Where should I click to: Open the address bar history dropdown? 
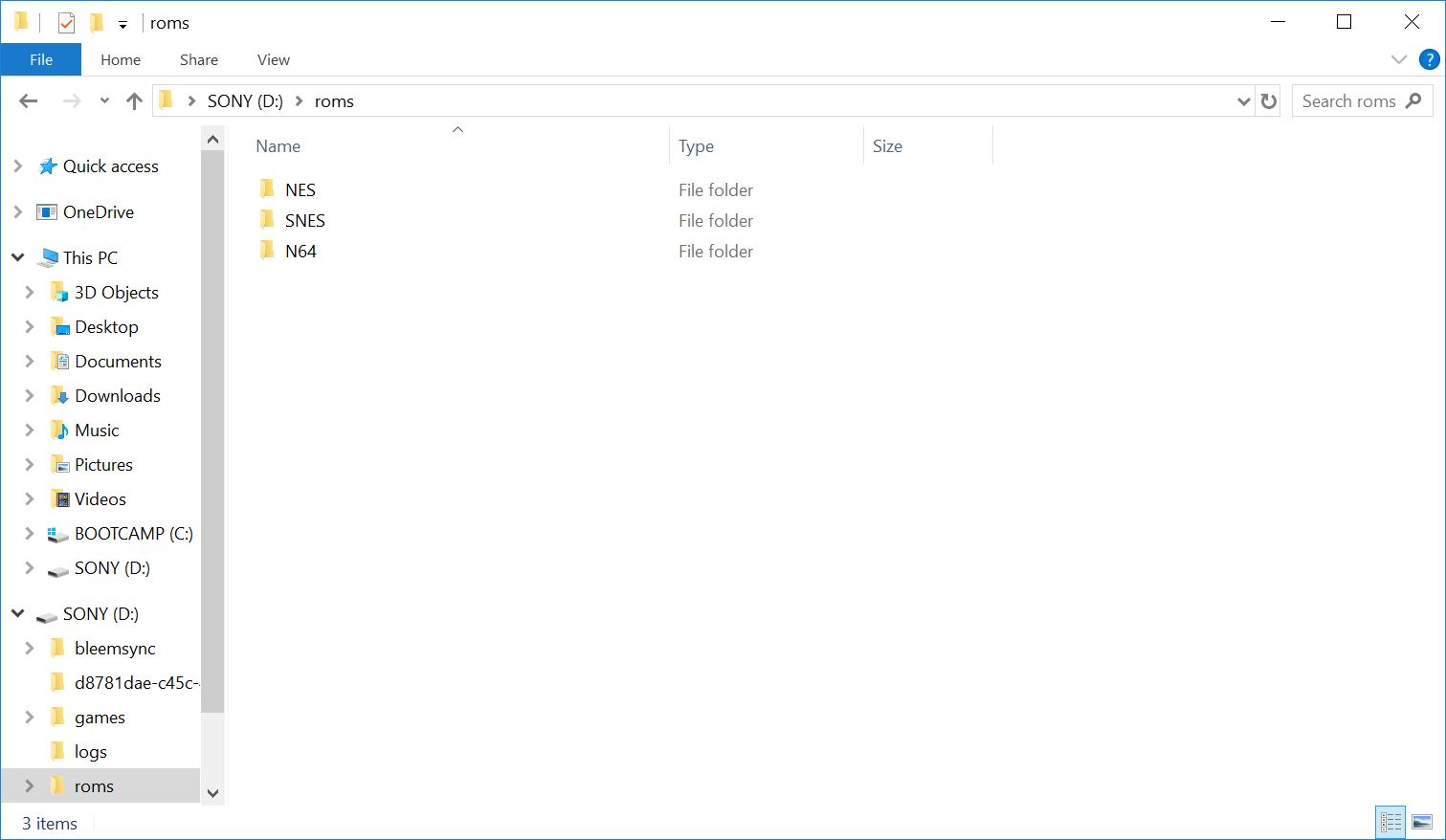point(1243,101)
